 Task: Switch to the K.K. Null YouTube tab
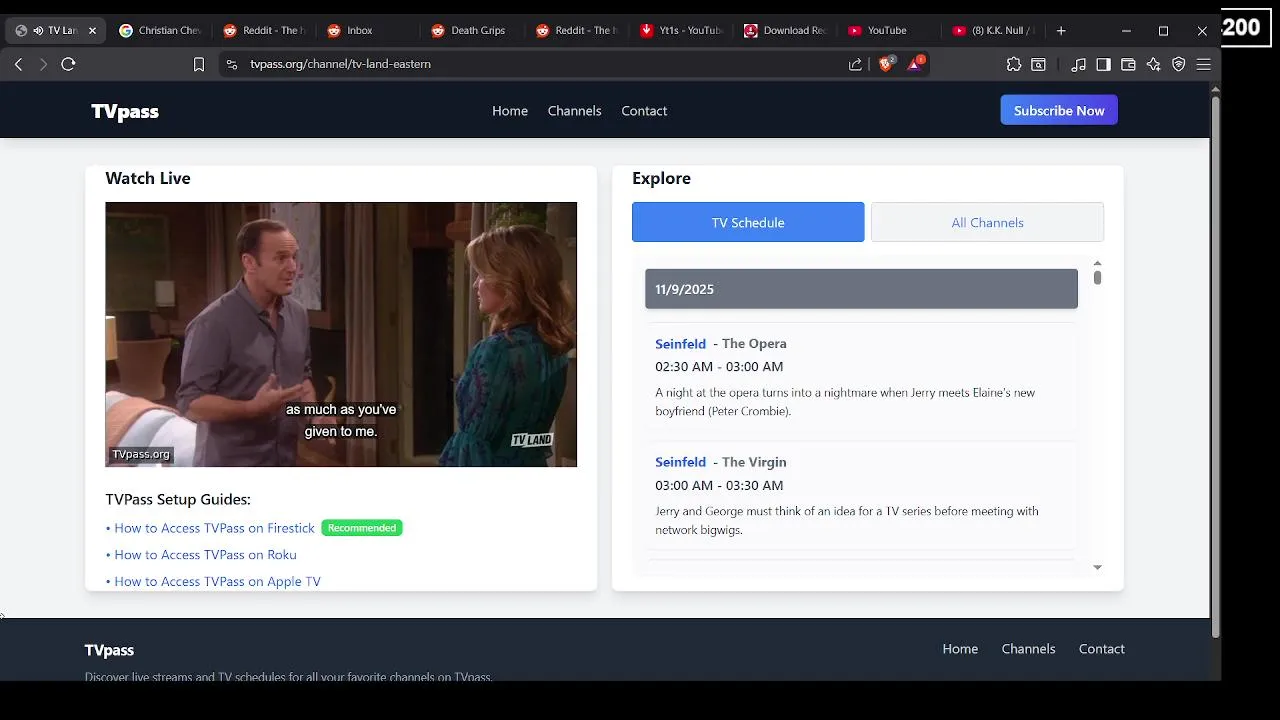993,31
